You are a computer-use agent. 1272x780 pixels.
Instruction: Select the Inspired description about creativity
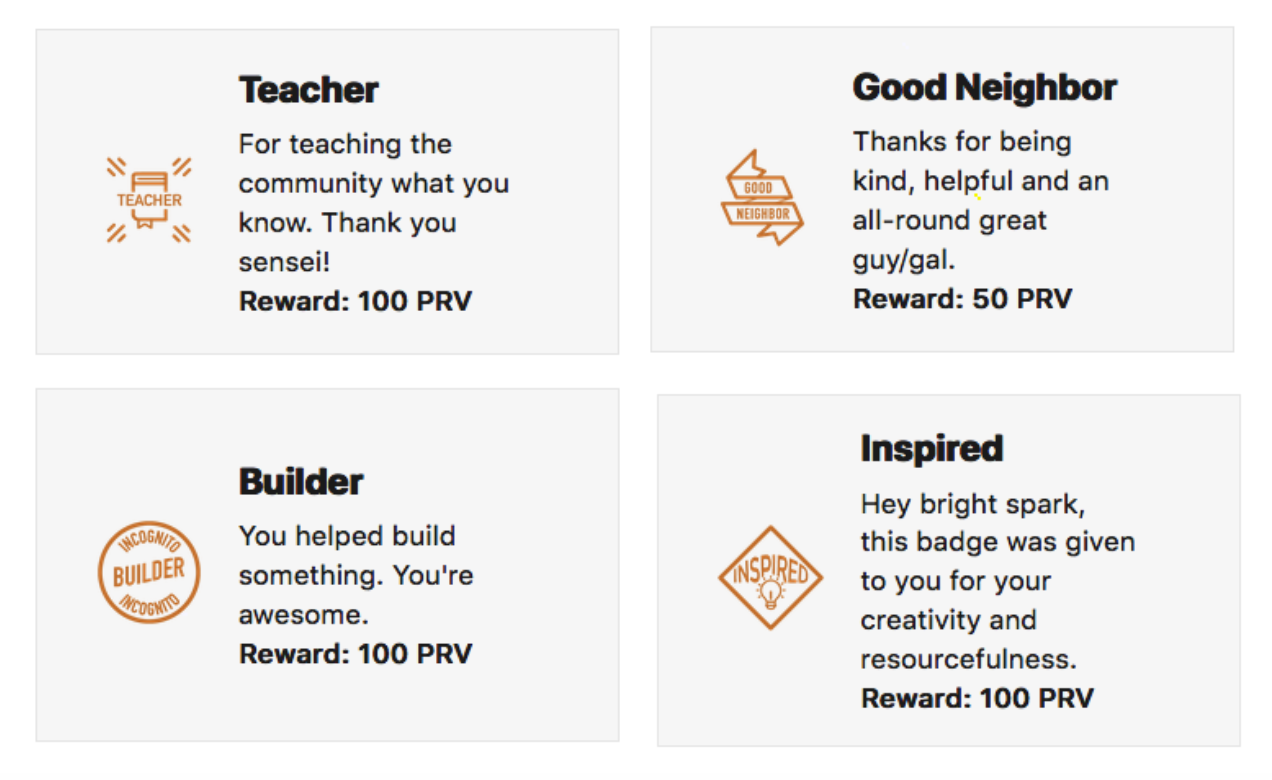[998, 581]
